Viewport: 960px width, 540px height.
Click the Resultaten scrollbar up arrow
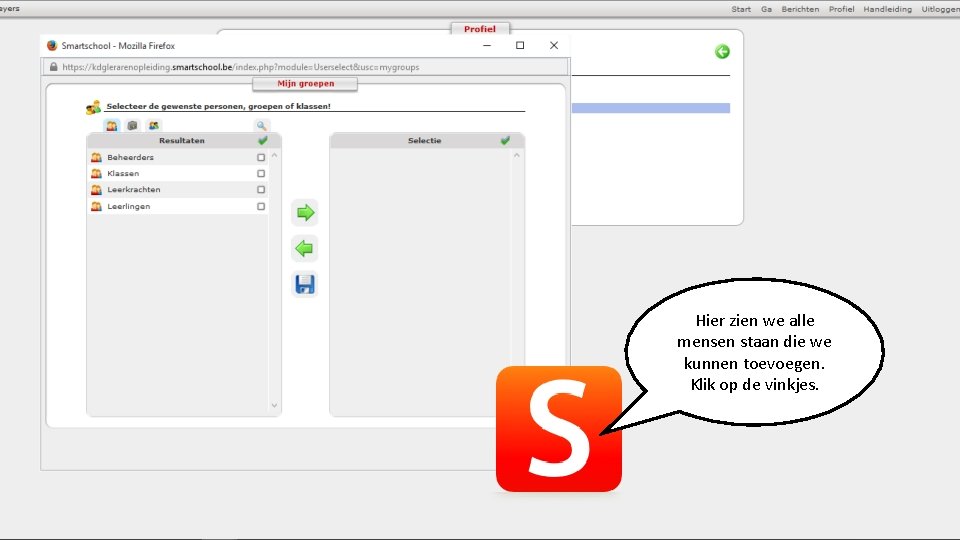click(274, 156)
